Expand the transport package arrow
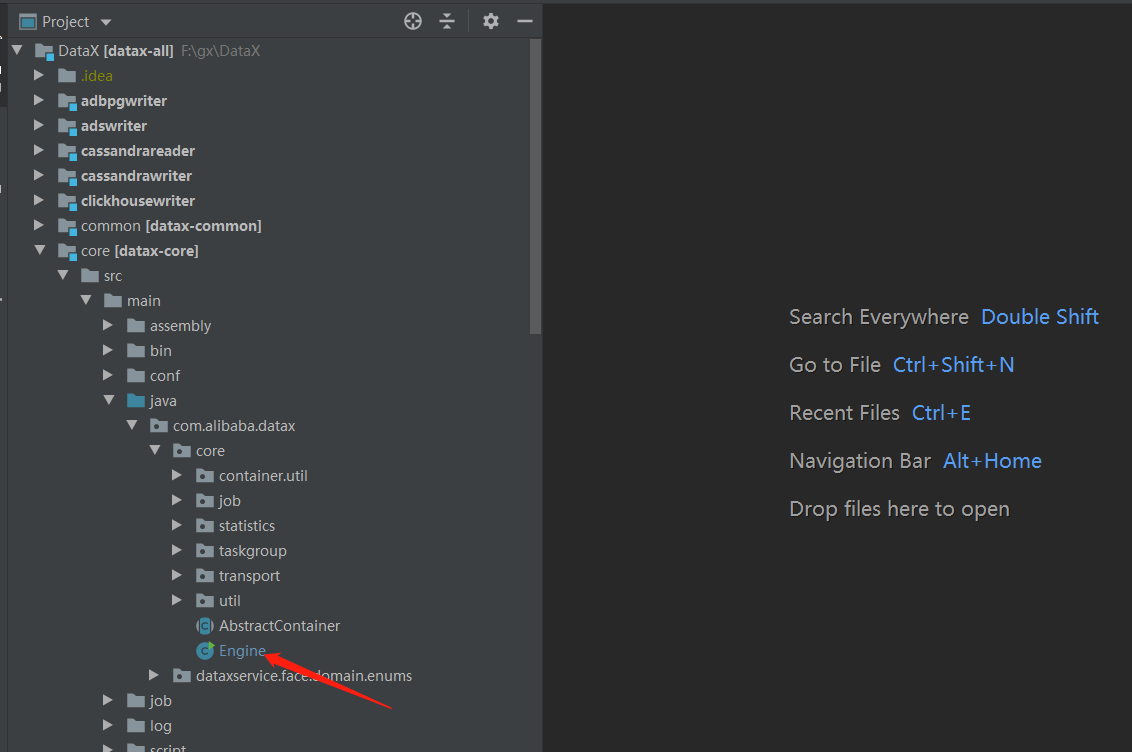Screen dimensions: 1132x752 [x=177, y=575]
